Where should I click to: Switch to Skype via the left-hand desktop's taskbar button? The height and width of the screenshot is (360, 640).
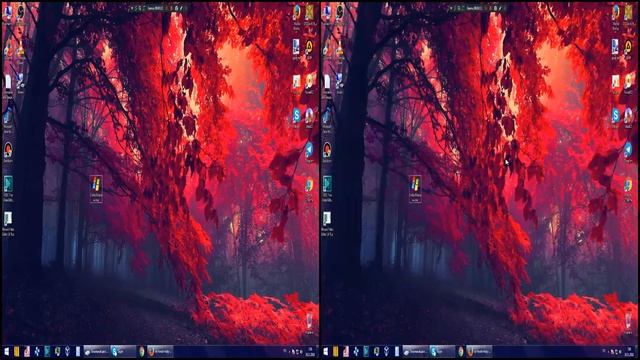coord(123,351)
